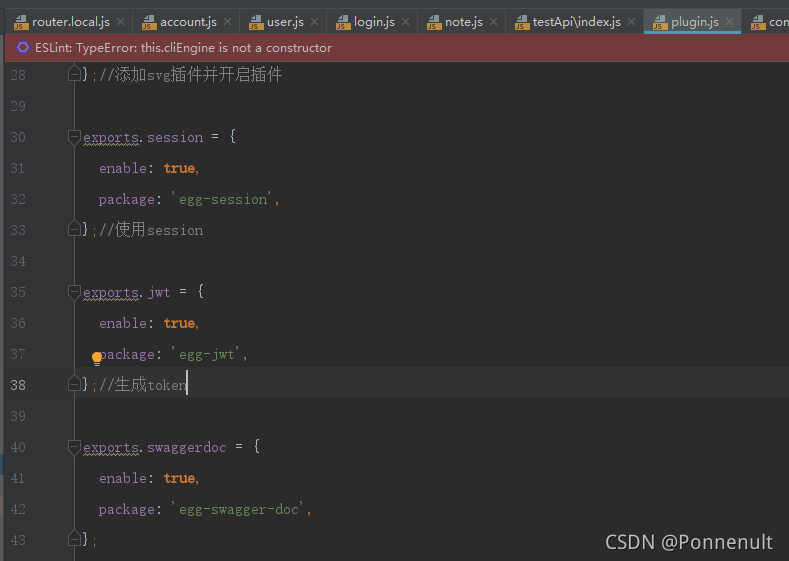789x561 pixels.
Task: Open the testApi\index.js tab
Action: click(x=576, y=22)
